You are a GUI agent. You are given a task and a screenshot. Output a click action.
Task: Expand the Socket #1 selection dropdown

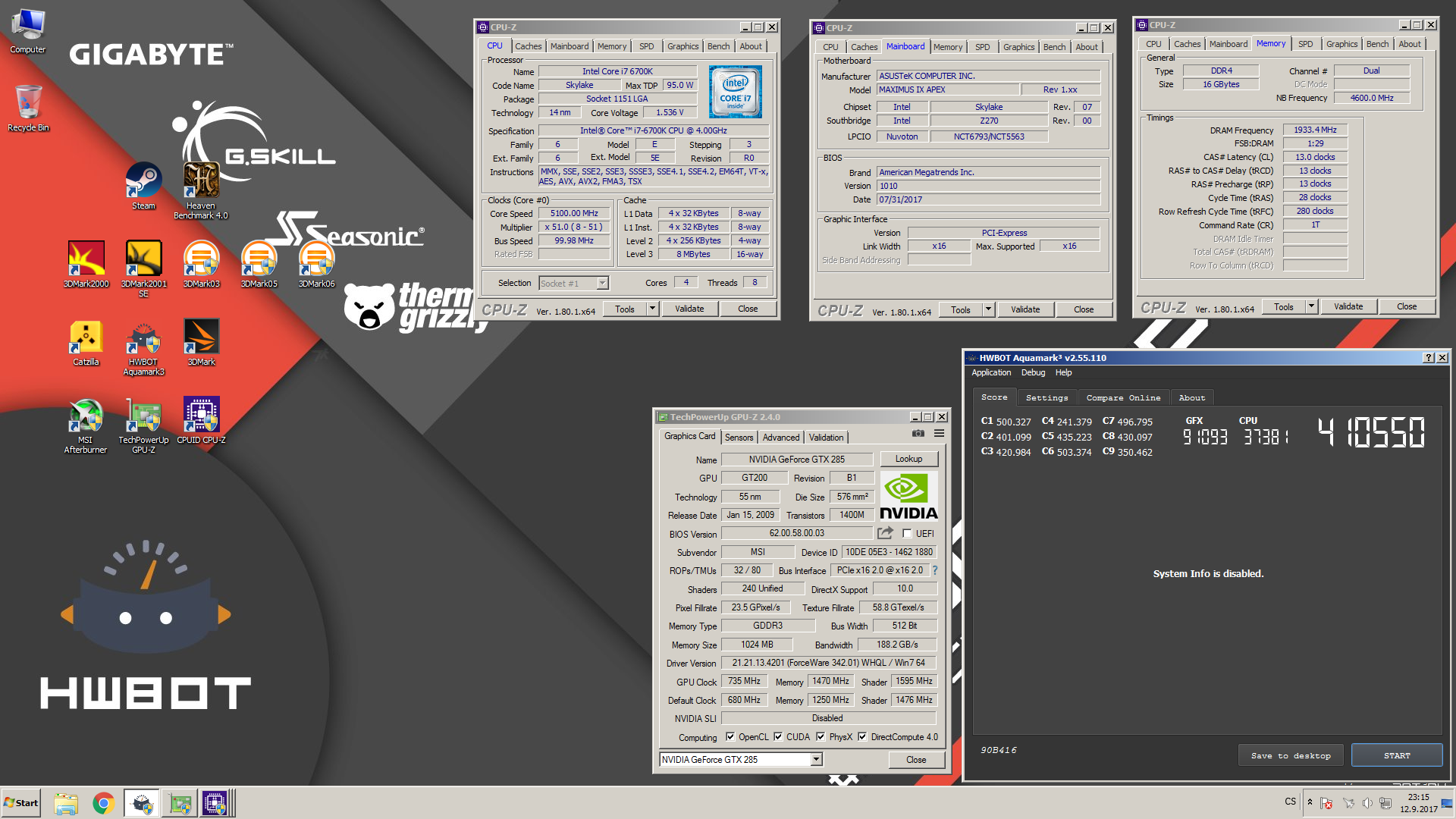(602, 283)
